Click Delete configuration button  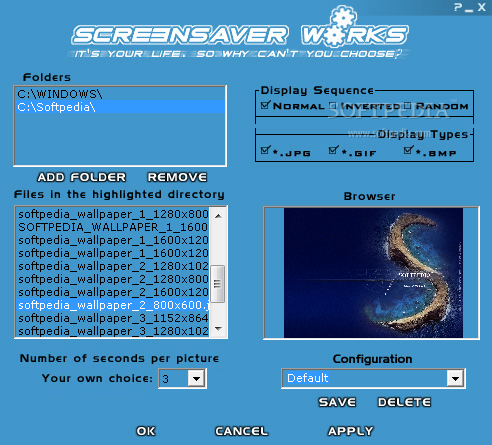(x=404, y=402)
